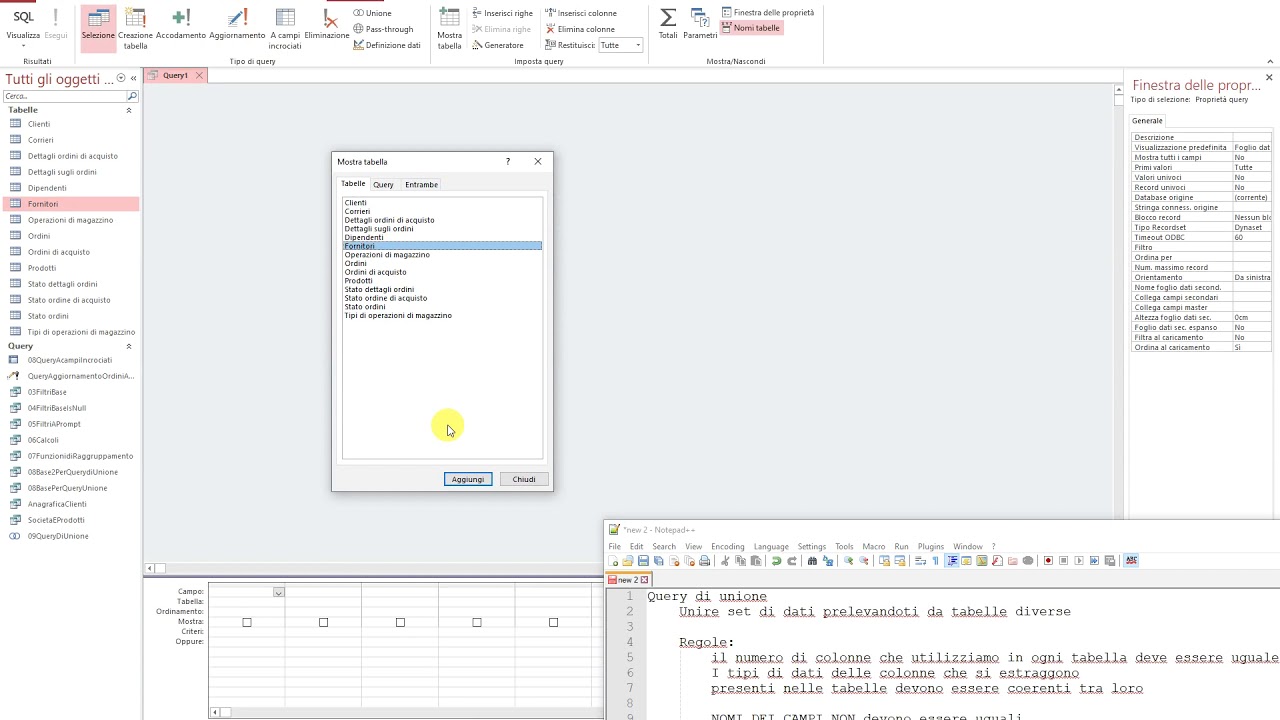Click spell-check ABC icon in Notepad++
Screen dimensions: 1280x720
[x=1131, y=561]
